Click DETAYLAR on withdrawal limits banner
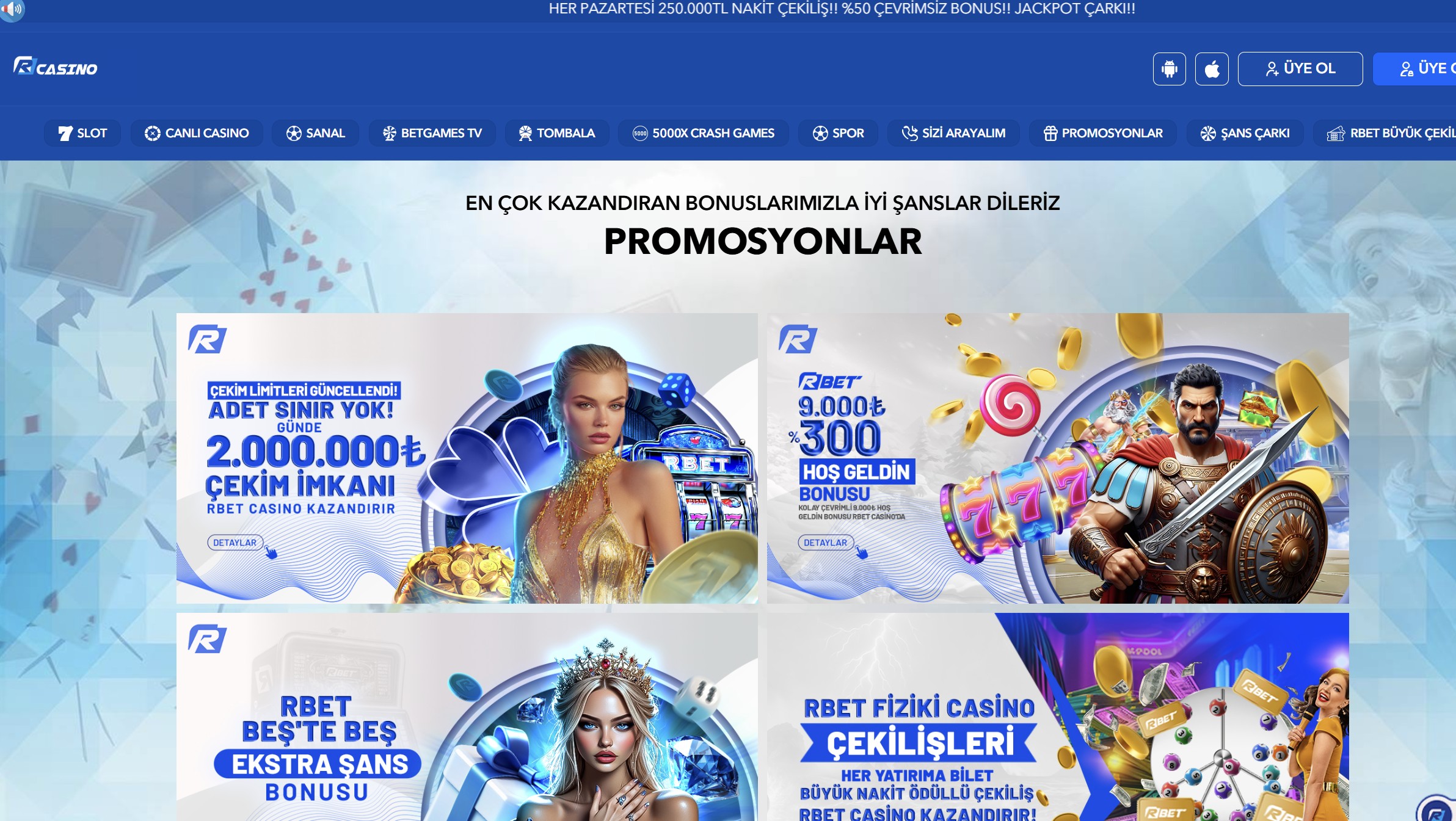This screenshot has width=1456, height=821. pos(235,543)
